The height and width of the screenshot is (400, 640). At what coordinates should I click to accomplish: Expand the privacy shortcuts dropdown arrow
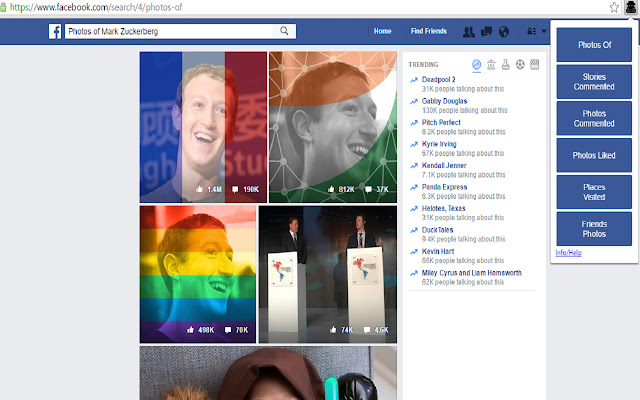pos(545,32)
